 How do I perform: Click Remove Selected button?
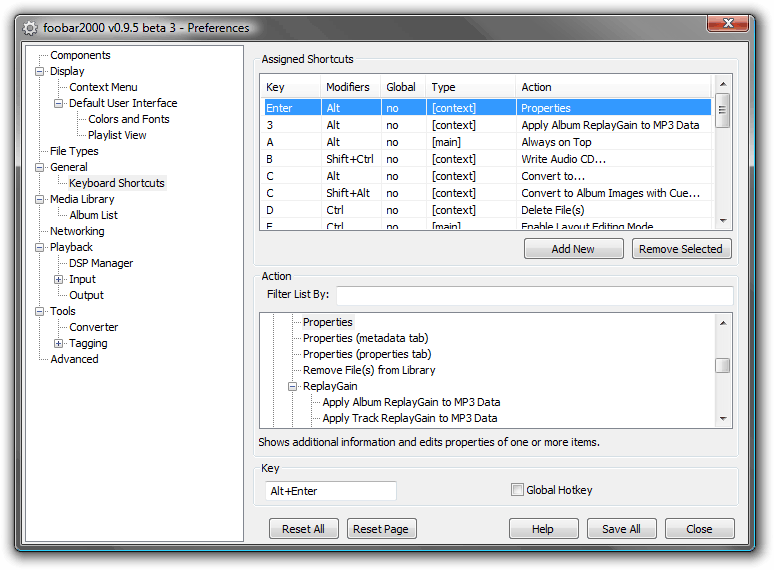tap(681, 249)
